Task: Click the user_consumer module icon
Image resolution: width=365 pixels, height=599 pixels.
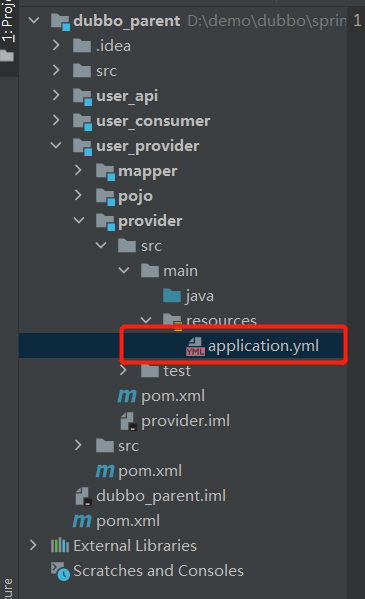Action: (83, 121)
